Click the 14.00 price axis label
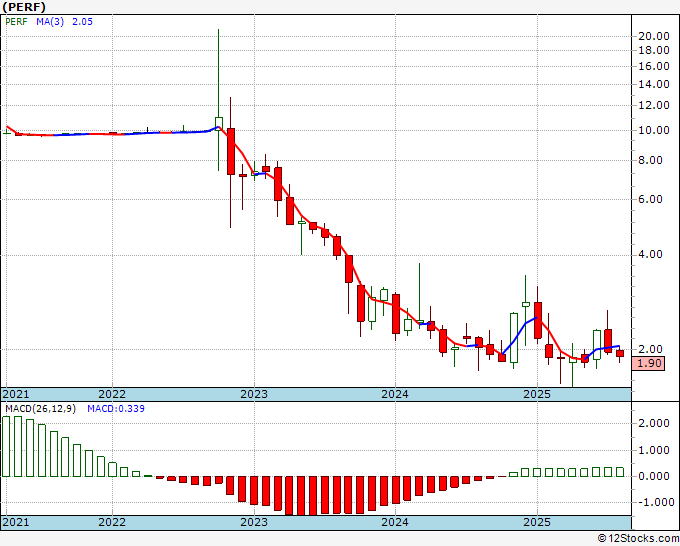 654,85
